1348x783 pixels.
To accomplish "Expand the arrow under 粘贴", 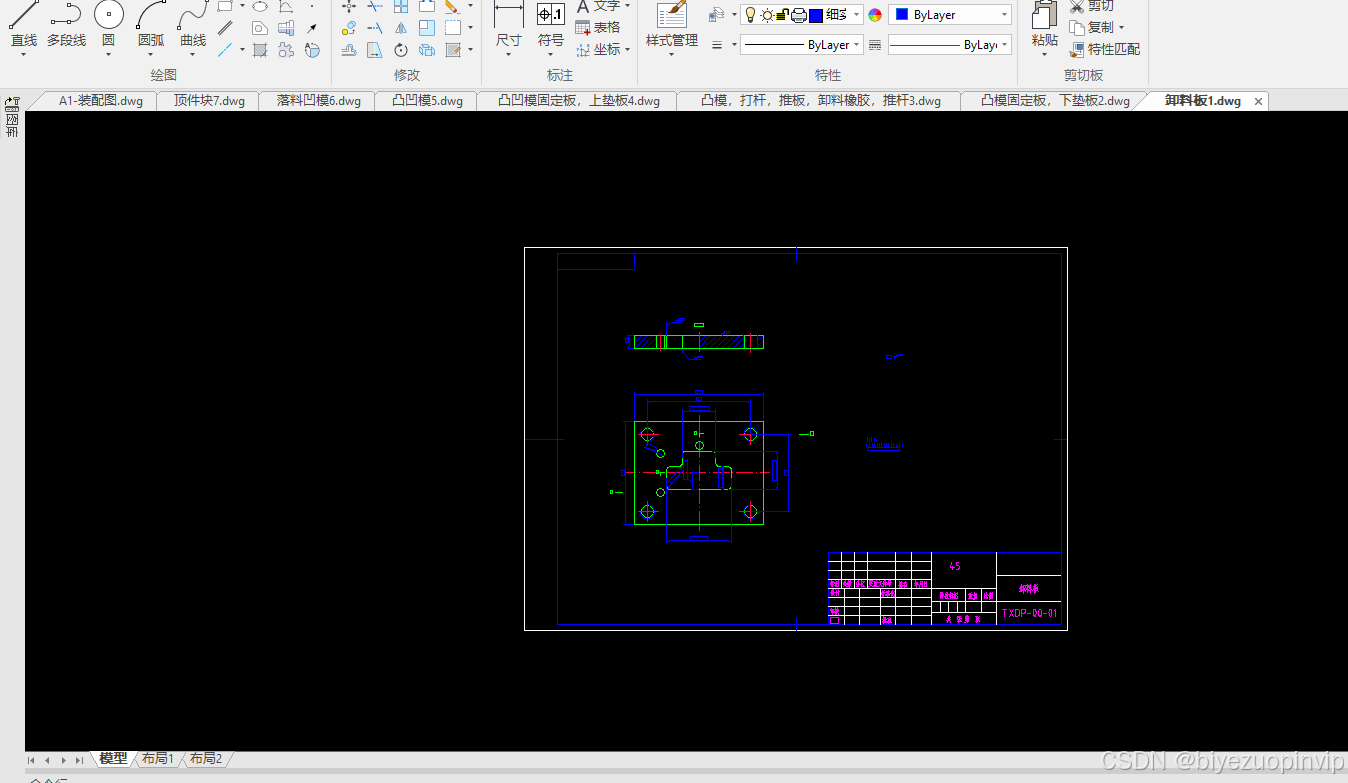I will [x=1045, y=55].
